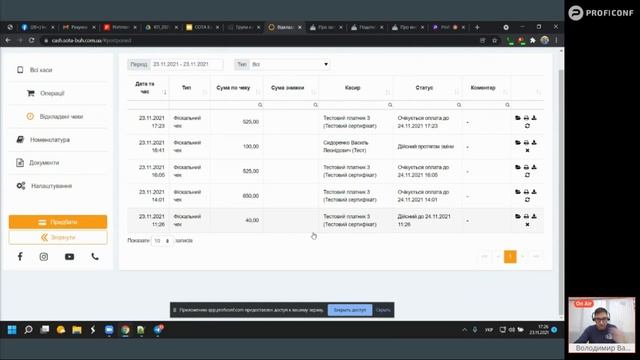The width and height of the screenshot is (640, 360).
Task: Sort by Сума знижки column
Action: [x=291, y=88]
